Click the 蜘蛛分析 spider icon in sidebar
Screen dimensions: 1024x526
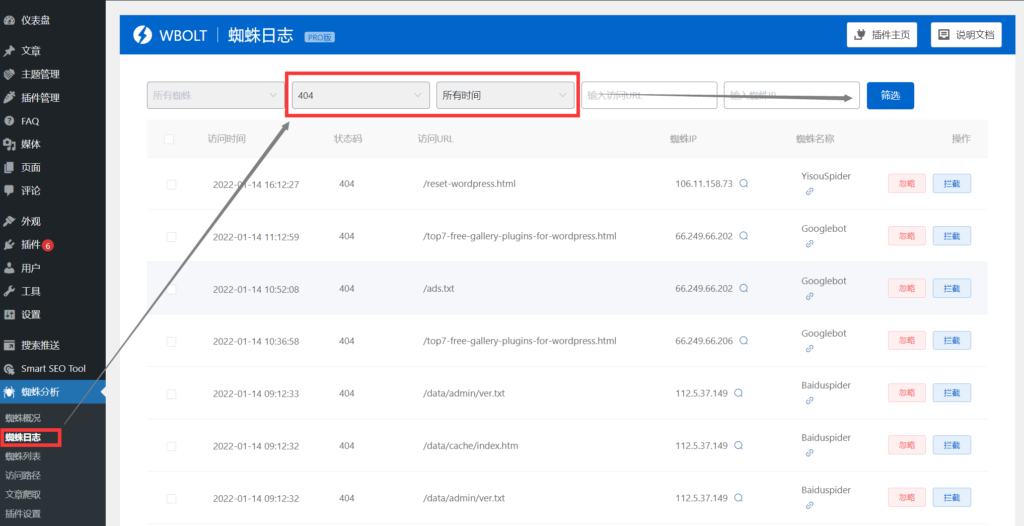9,392
